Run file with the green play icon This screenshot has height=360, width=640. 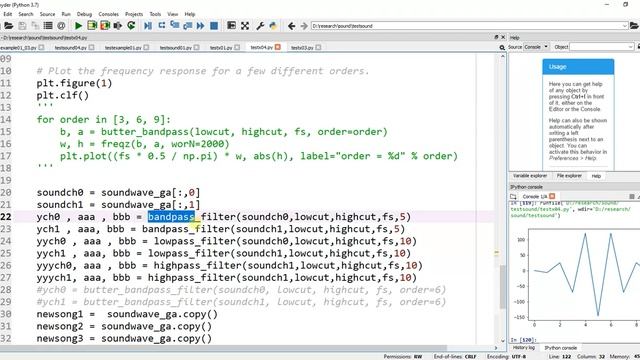tap(78, 26)
